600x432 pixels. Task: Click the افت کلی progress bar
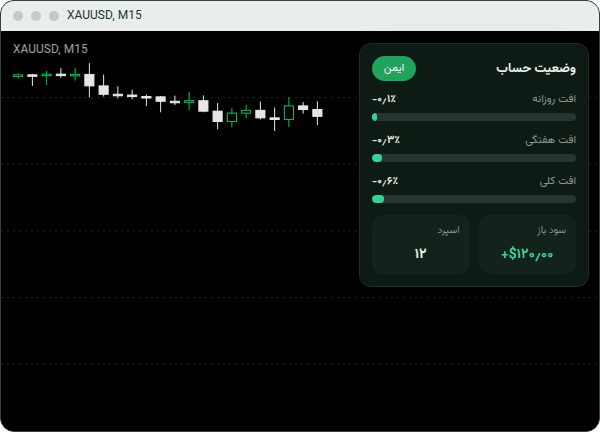click(474, 199)
